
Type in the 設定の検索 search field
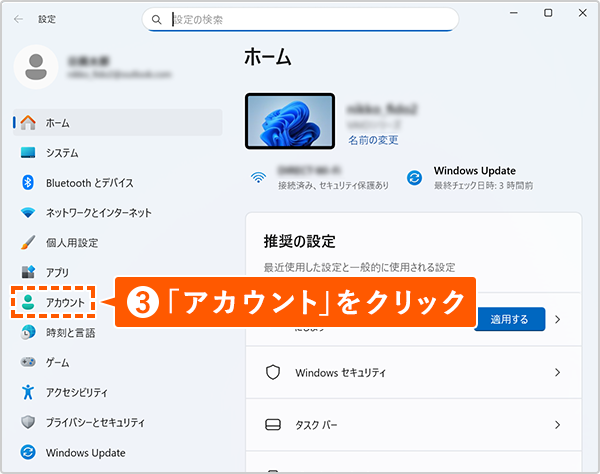[x=300, y=19]
